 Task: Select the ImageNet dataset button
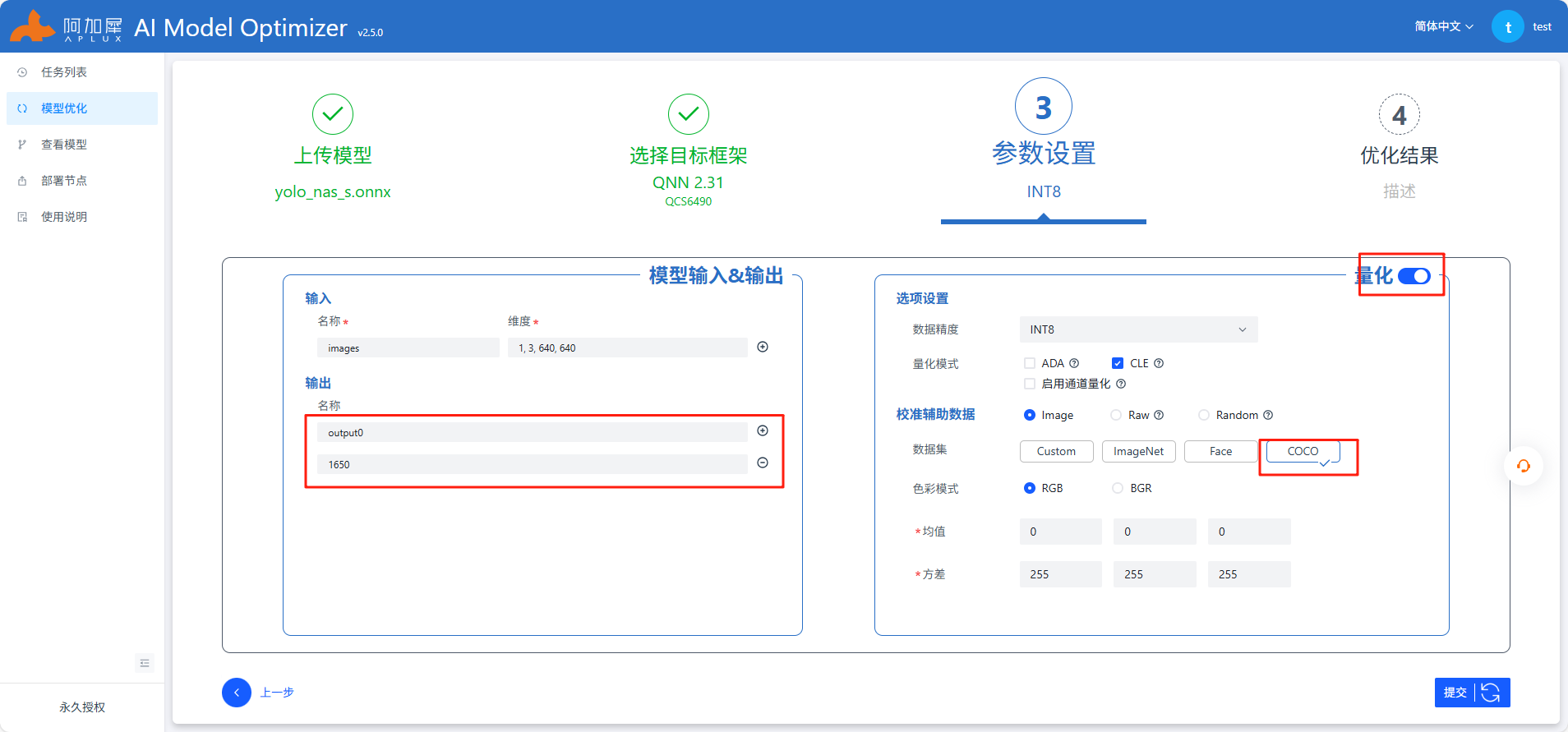point(1139,451)
